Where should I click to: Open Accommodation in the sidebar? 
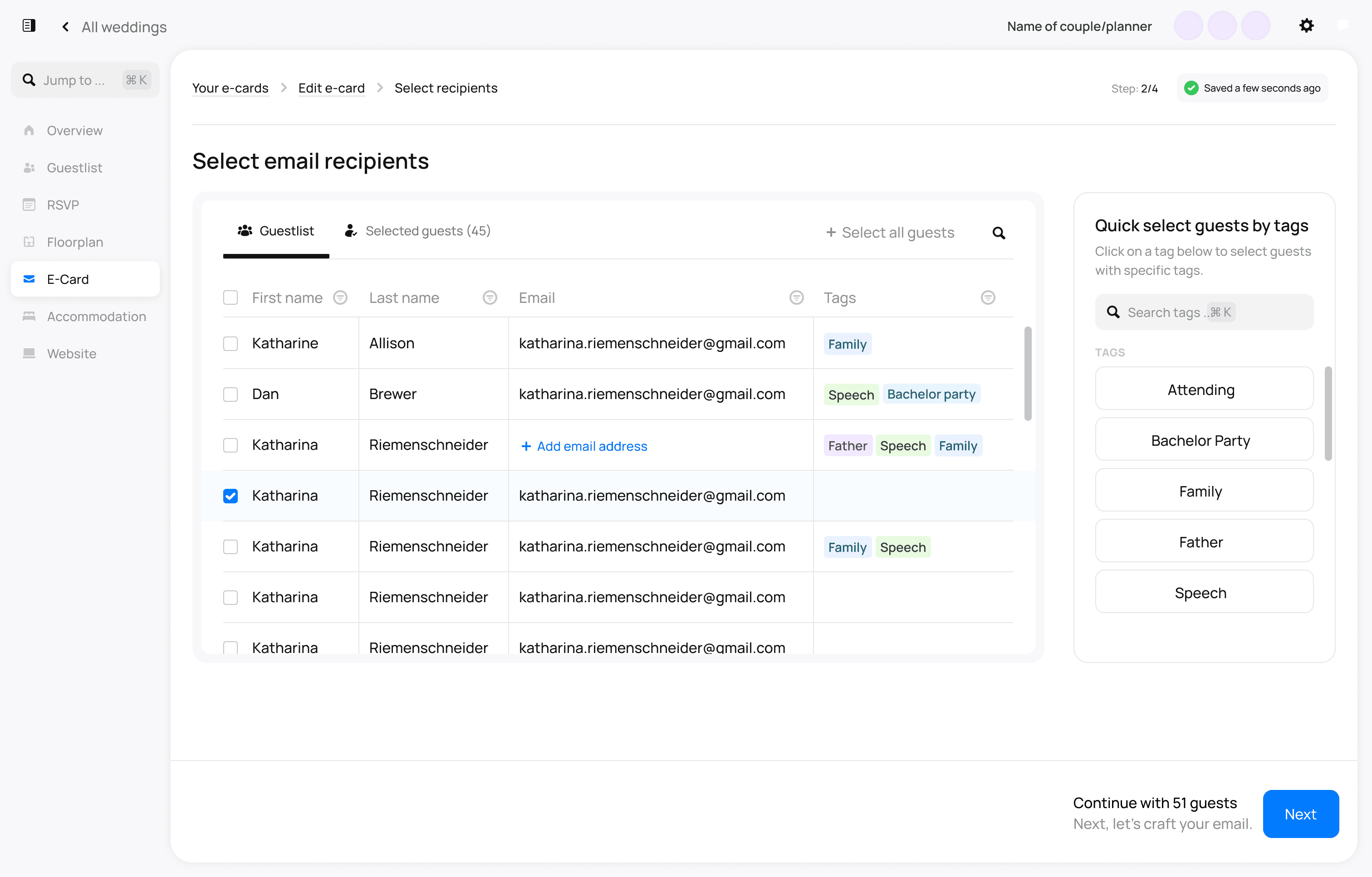tap(85, 316)
